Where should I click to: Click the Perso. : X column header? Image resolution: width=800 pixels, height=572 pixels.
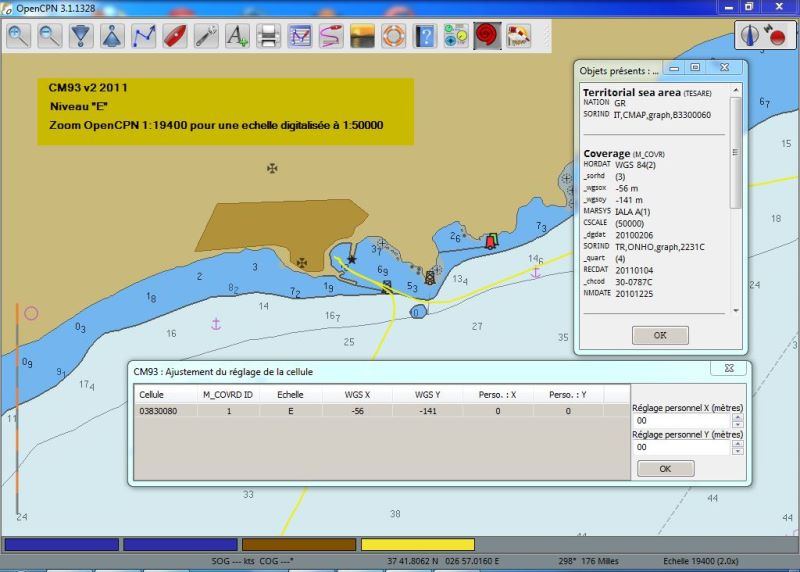(x=497, y=394)
